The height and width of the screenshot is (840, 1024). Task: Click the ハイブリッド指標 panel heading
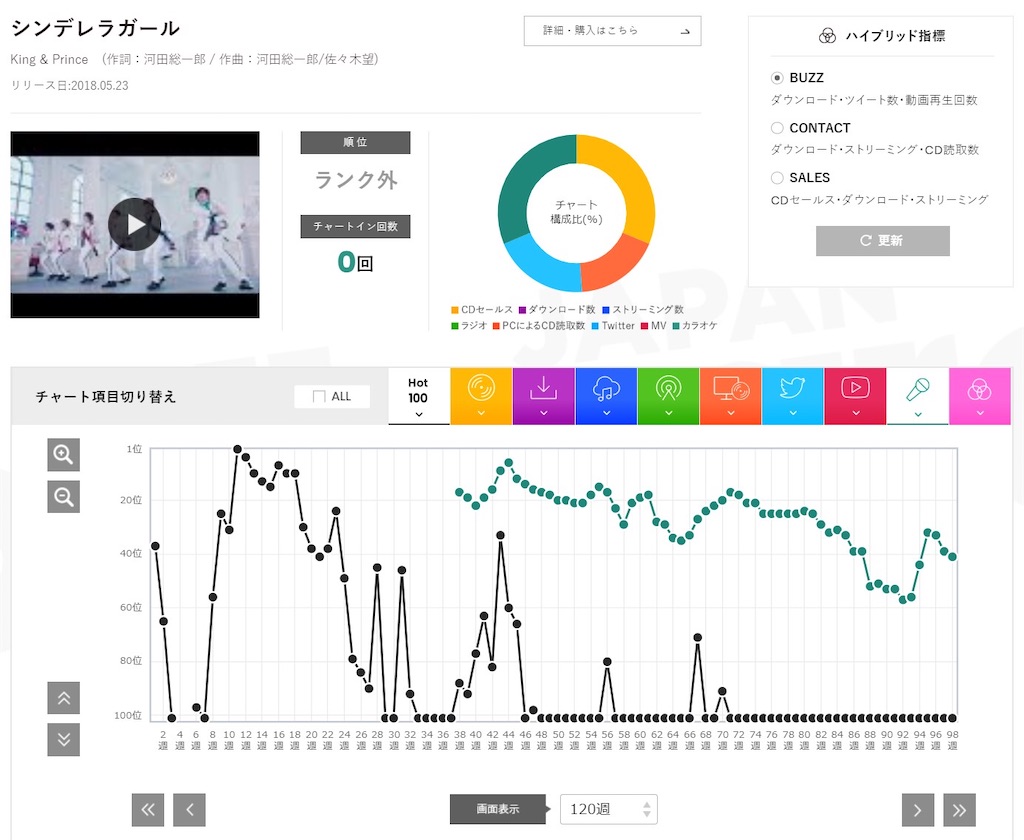coord(882,36)
